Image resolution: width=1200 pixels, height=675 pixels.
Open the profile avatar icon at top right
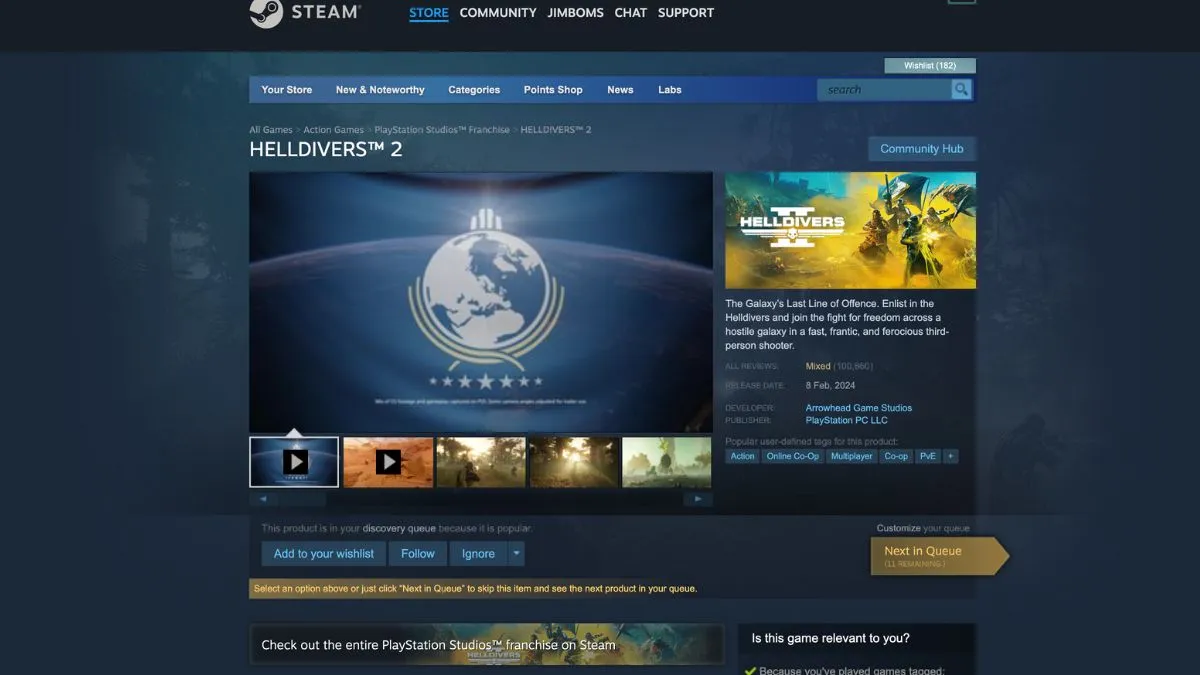coord(961,2)
